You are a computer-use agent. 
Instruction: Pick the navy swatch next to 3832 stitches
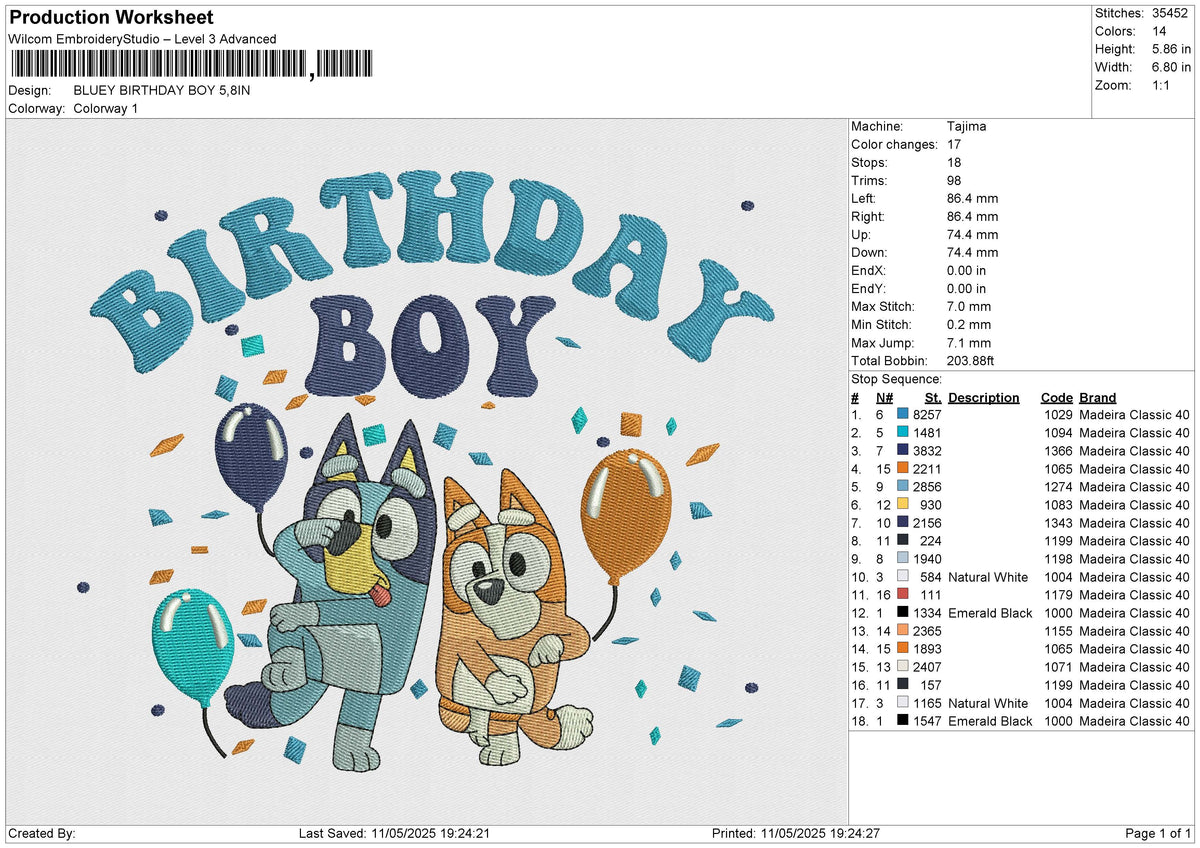click(903, 450)
